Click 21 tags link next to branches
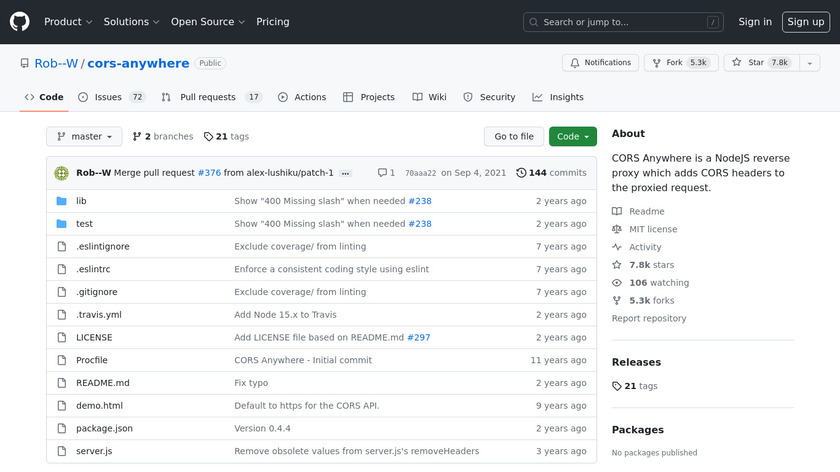Screen dimensions: 840x472 point(226,137)
